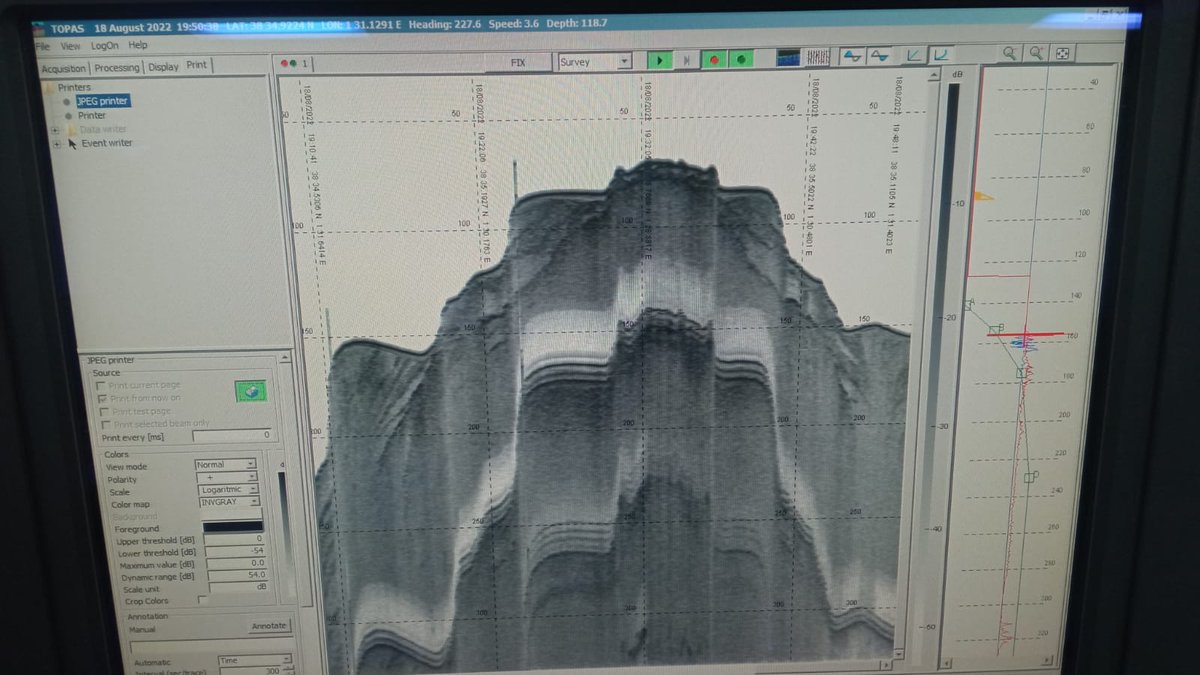Click the greyed step/pause button beside play
Viewport: 1200px width, 675px height.
click(x=687, y=60)
